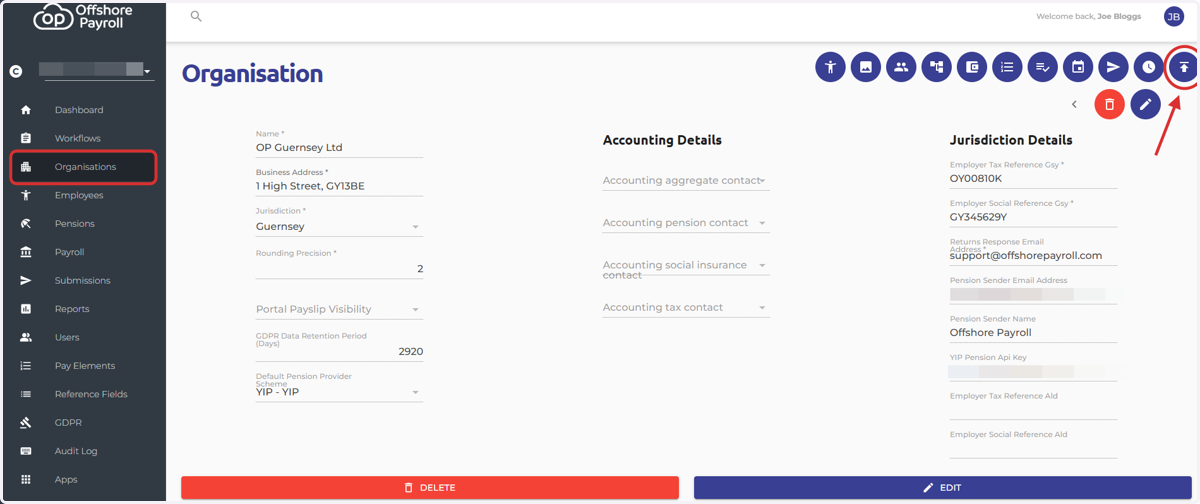
Task: Click the Organisation page heading
Action: (252, 73)
